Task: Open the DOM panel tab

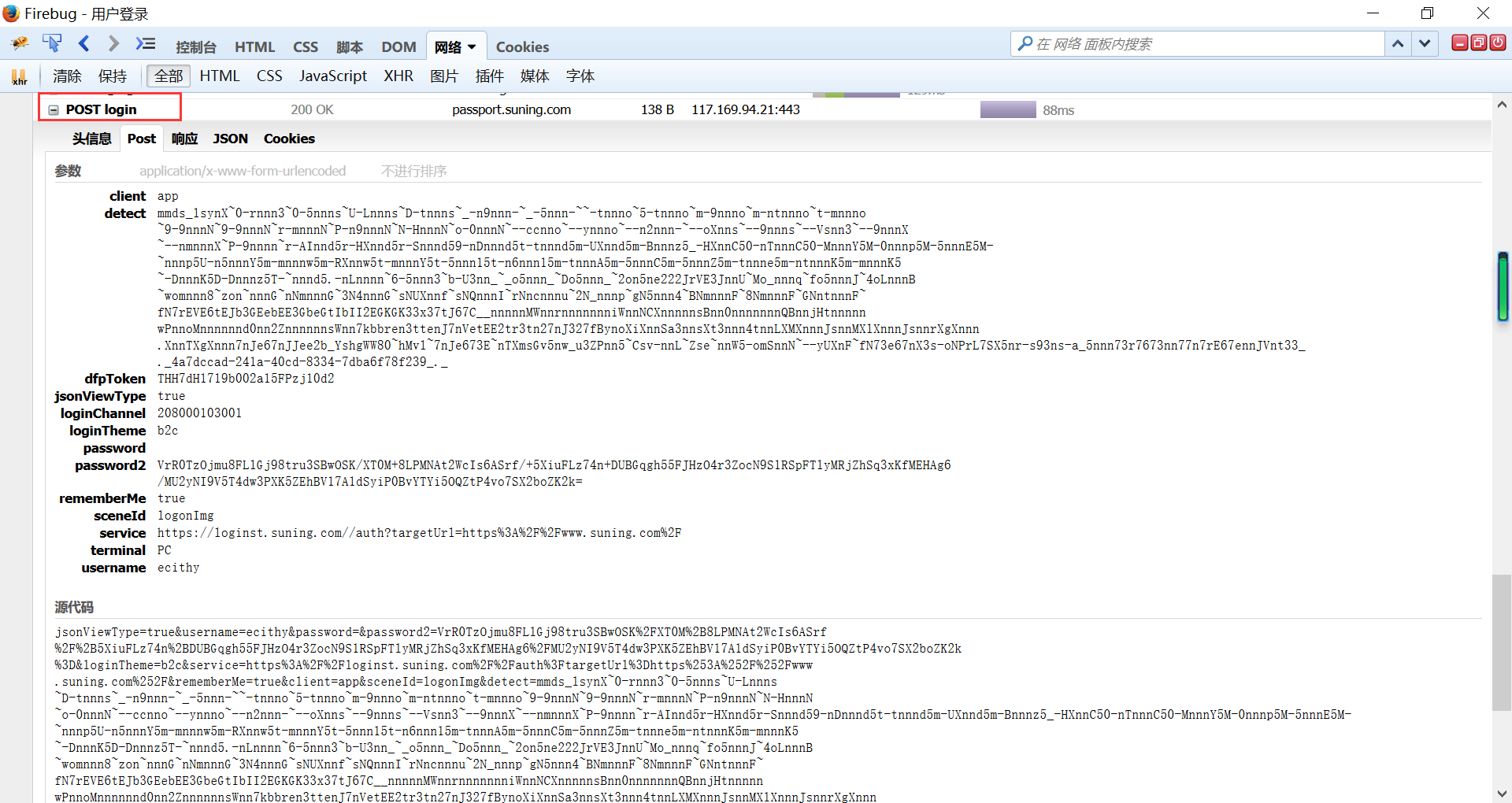Action: point(399,47)
